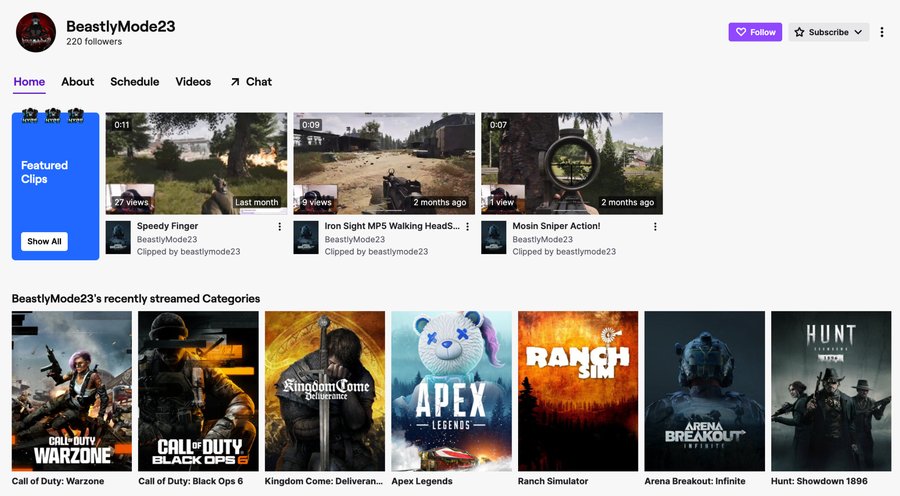Viewport: 900px width, 496px height.
Task: Pop out the Chat link
Action: [250, 82]
